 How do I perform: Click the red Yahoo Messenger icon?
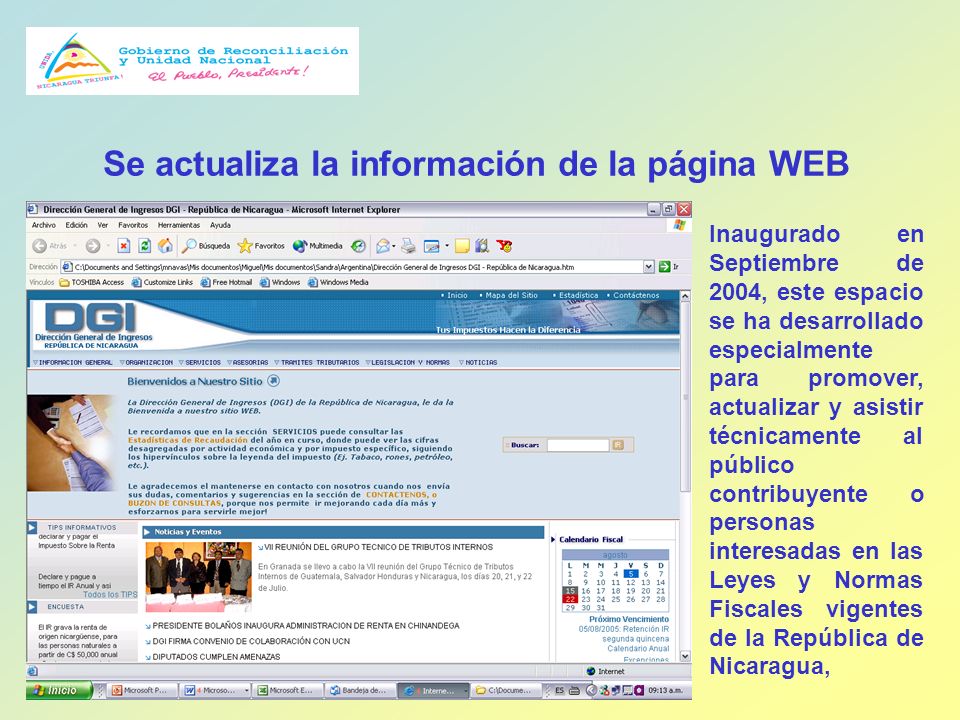pyautogui.click(x=504, y=246)
